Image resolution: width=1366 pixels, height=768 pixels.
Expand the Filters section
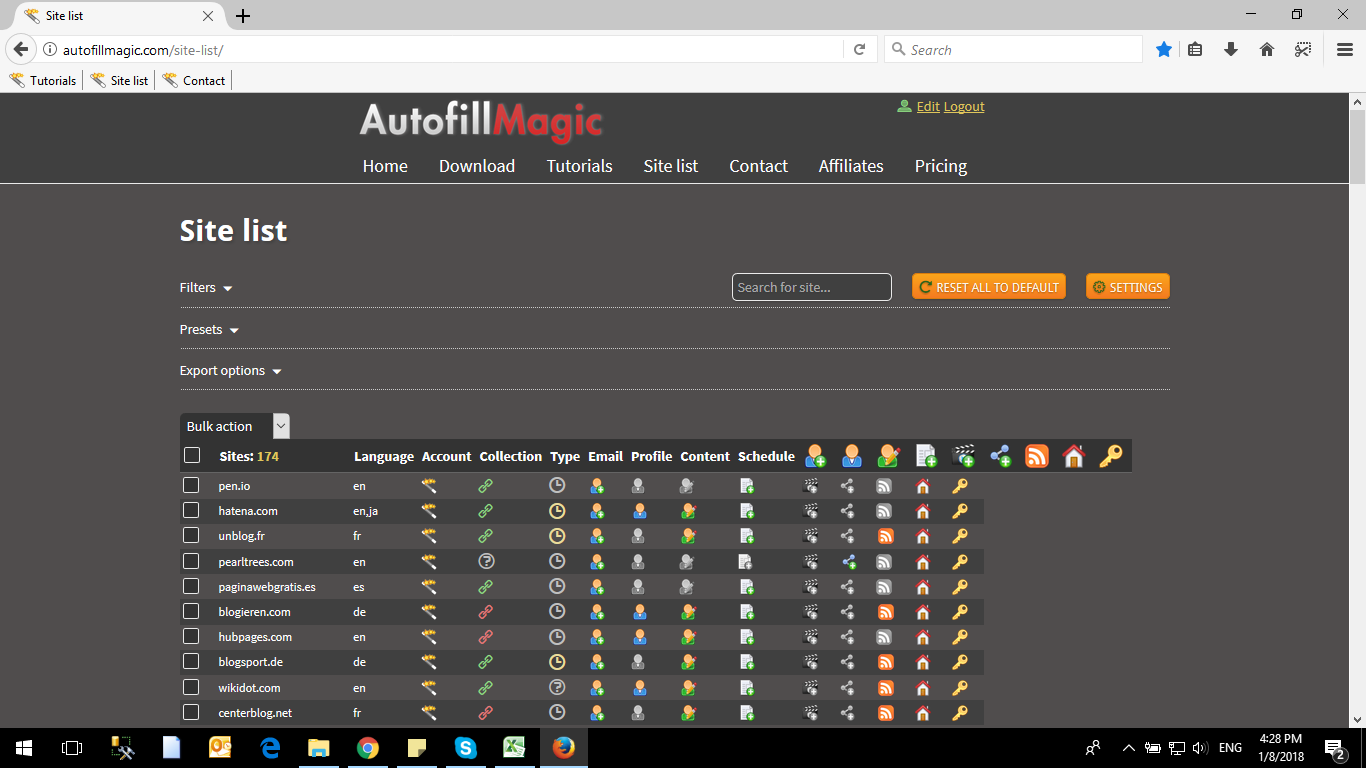pos(206,288)
